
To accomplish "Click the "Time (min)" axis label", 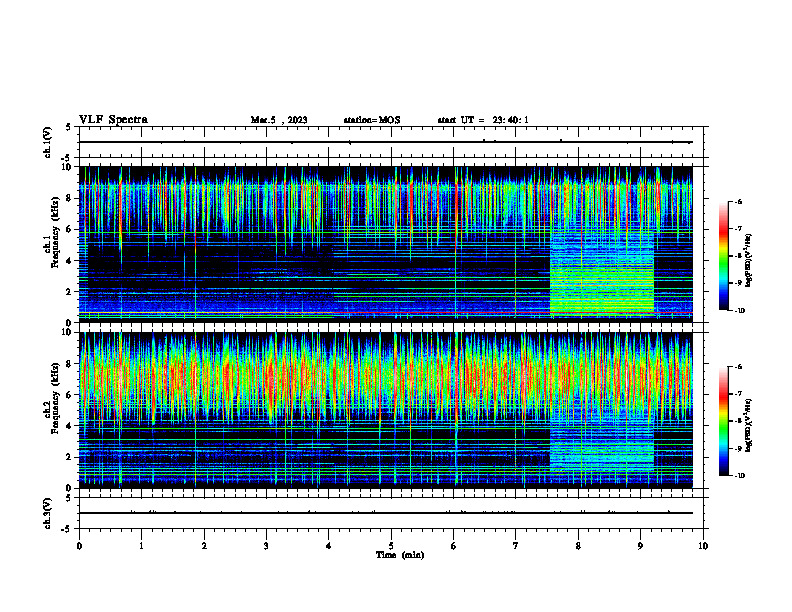I will [400, 555].
